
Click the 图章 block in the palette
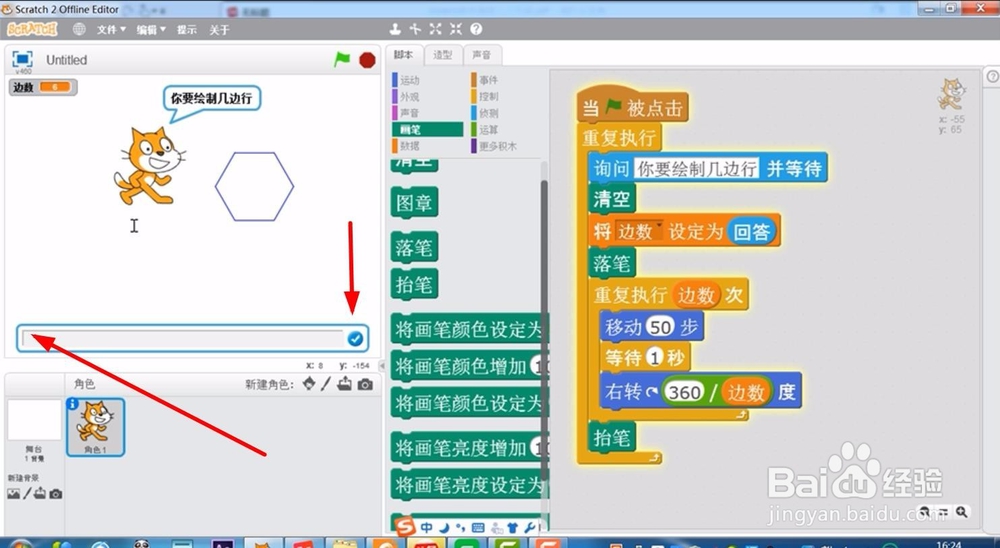[415, 204]
